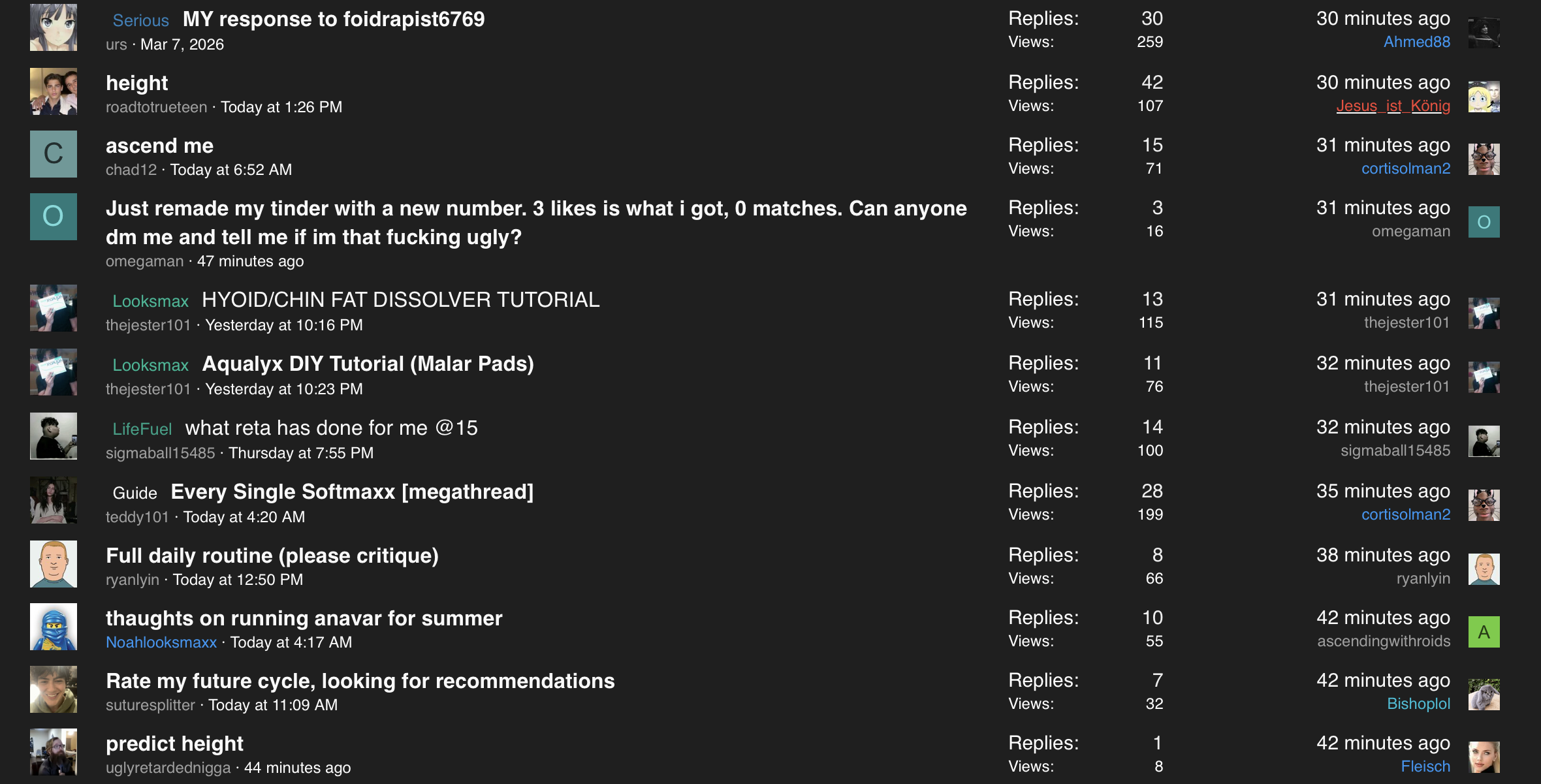Click omegaman's small O avatar in last-post column
Screen dimensions: 1541x784
tap(1484, 222)
